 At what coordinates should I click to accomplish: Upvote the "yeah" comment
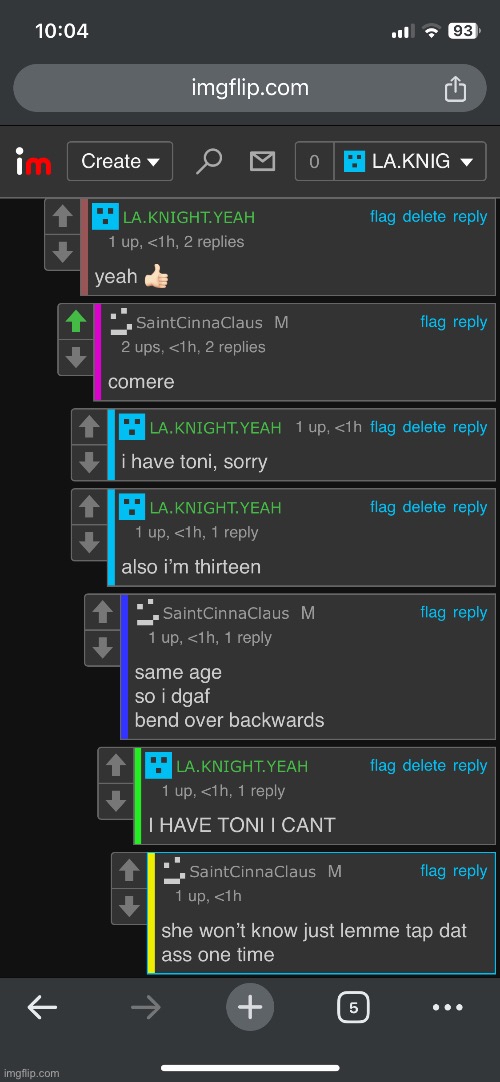point(63,217)
